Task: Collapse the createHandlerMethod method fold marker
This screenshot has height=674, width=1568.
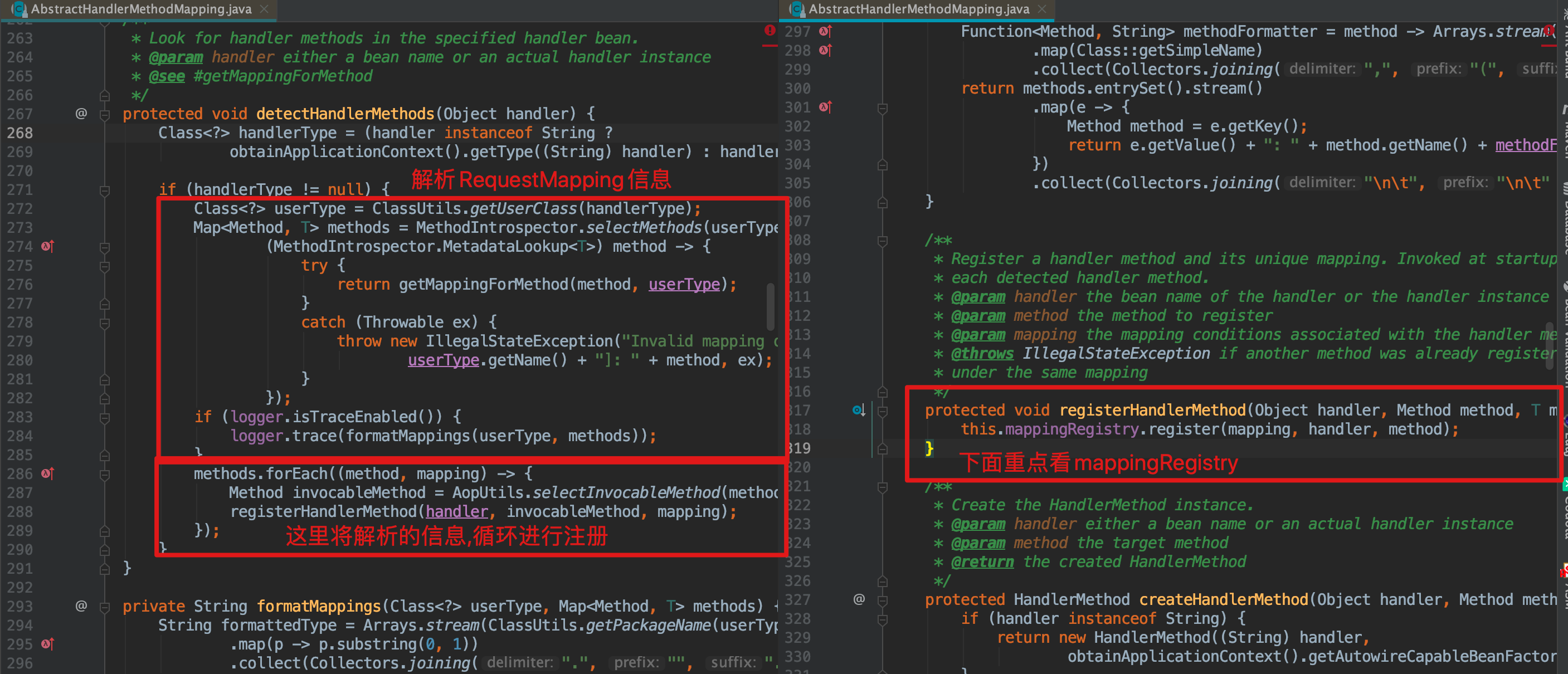Action: [x=882, y=600]
